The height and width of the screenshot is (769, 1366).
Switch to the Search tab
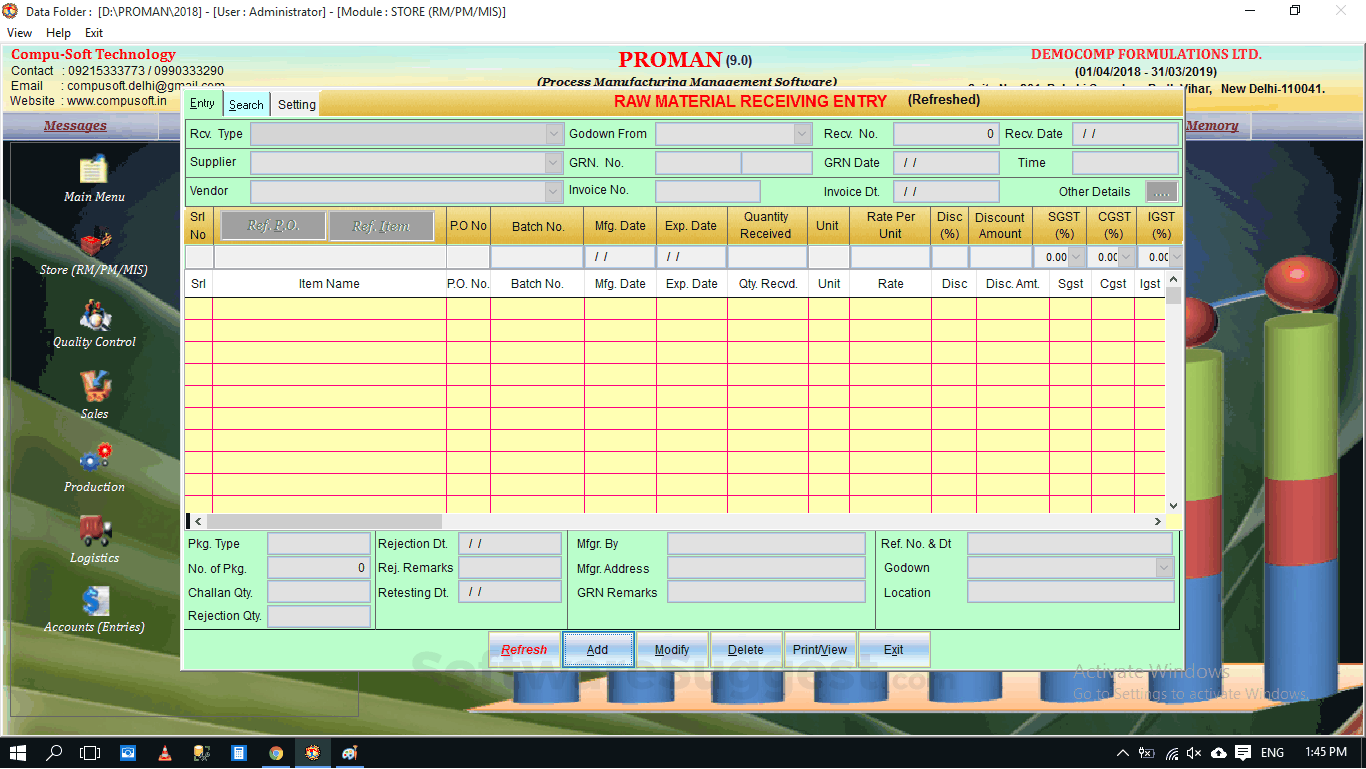[x=246, y=103]
